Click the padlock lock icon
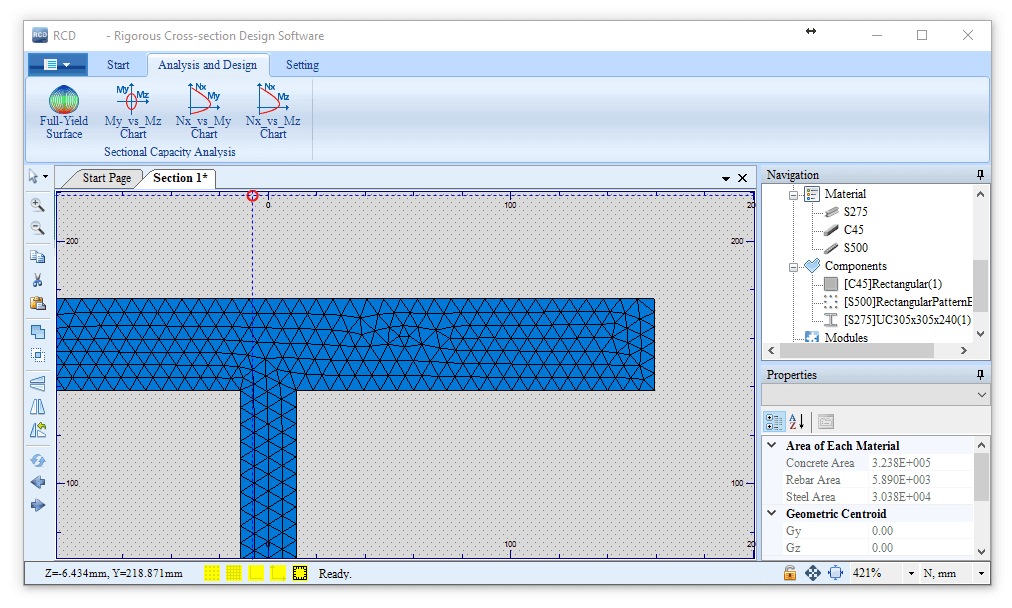The image size is (1012, 608). coord(789,573)
